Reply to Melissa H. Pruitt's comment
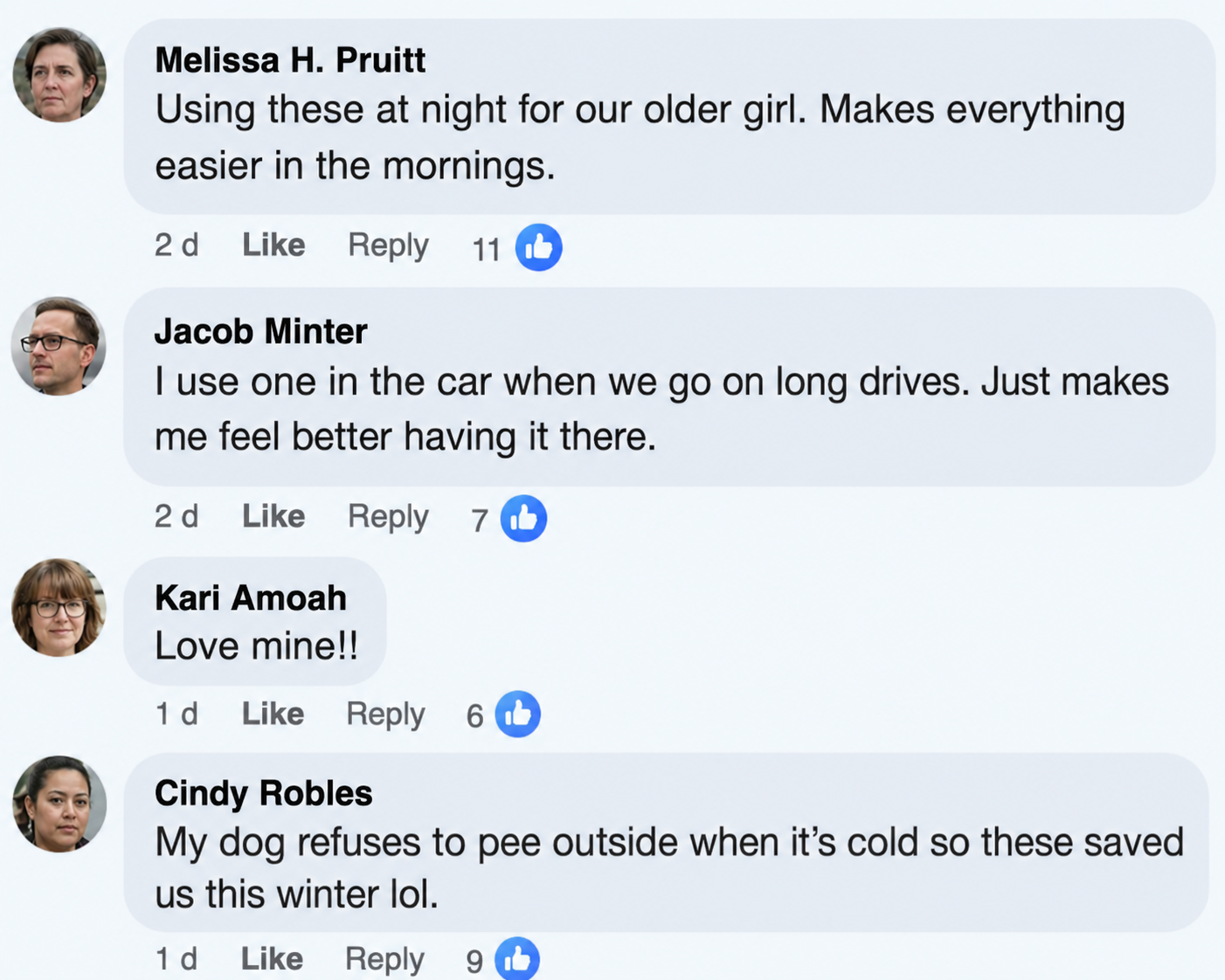This screenshot has width=1225, height=980. point(388,245)
